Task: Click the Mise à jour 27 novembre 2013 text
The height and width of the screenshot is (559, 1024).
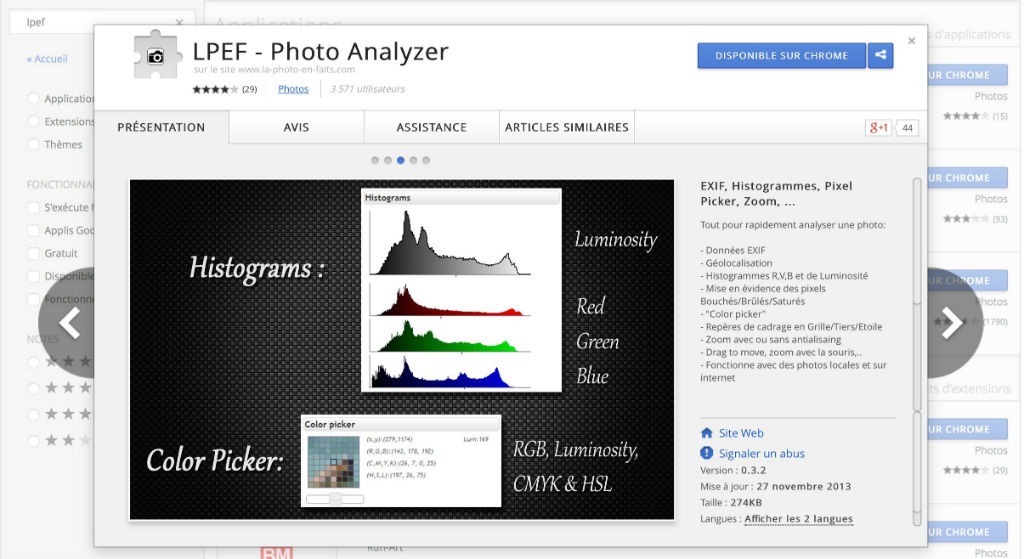Action: pyautogui.click(x=775, y=487)
